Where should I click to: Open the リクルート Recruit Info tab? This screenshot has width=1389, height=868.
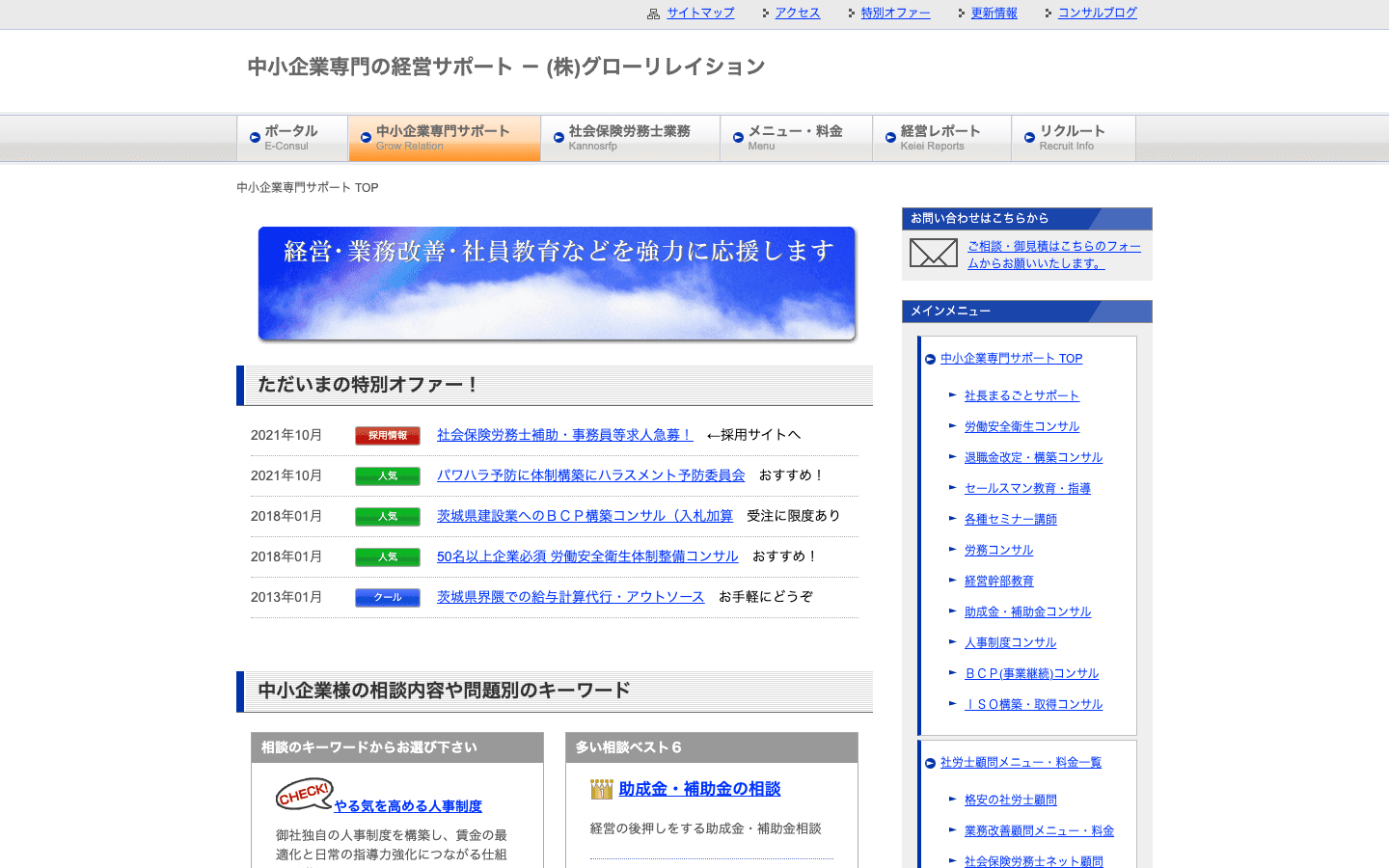pyautogui.click(x=1074, y=138)
